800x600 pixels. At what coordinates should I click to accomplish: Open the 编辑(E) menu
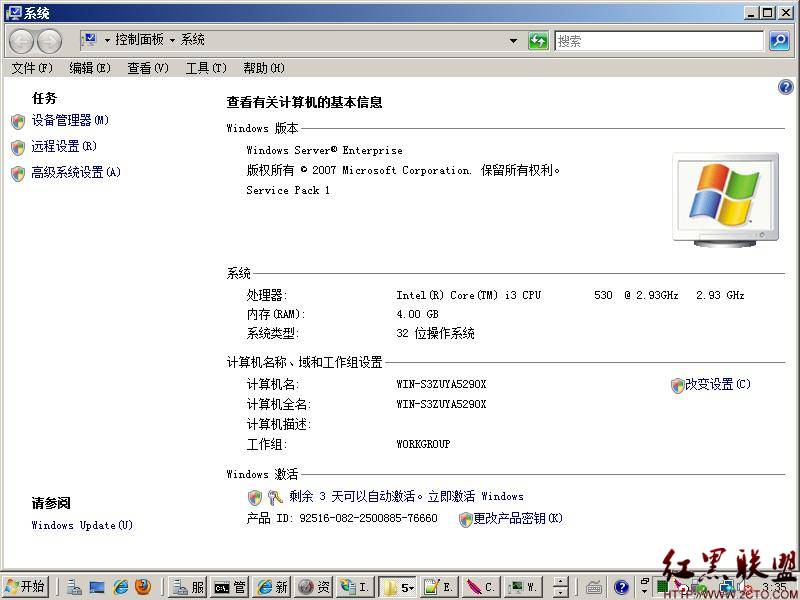(x=90, y=68)
